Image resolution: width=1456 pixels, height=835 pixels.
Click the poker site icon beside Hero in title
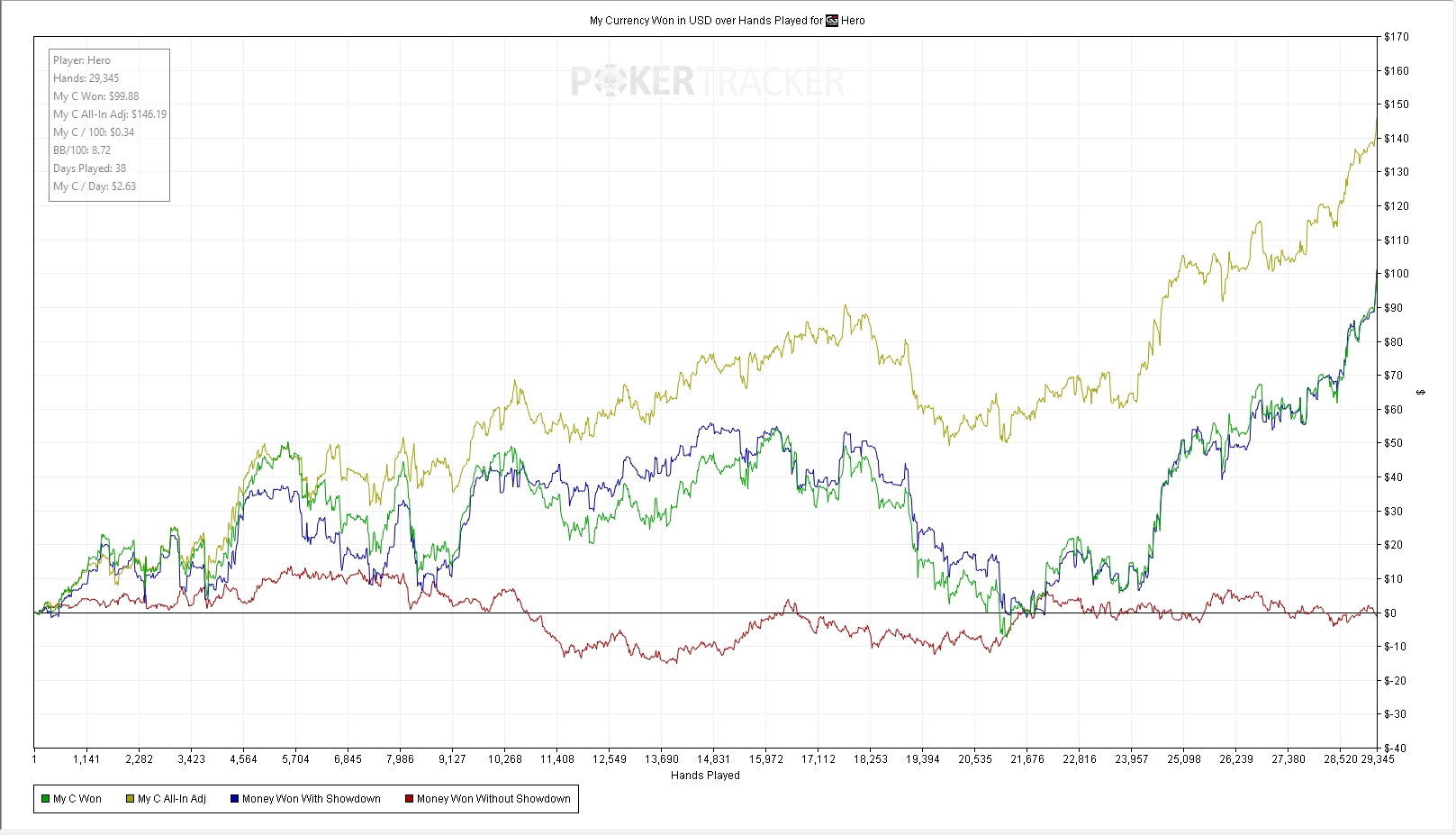point(832,21)
